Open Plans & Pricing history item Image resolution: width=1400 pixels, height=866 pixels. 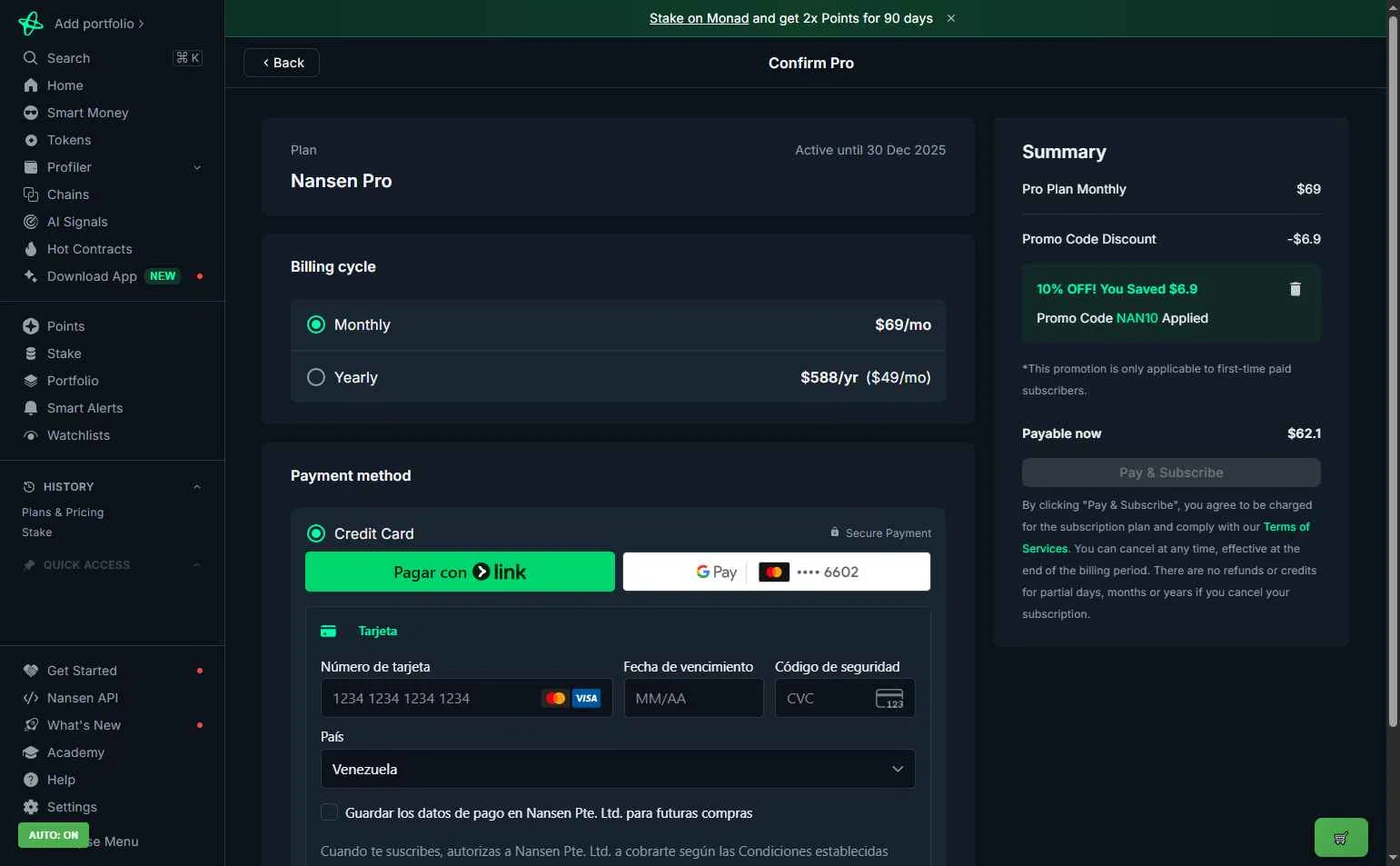[x=63, y=513]
